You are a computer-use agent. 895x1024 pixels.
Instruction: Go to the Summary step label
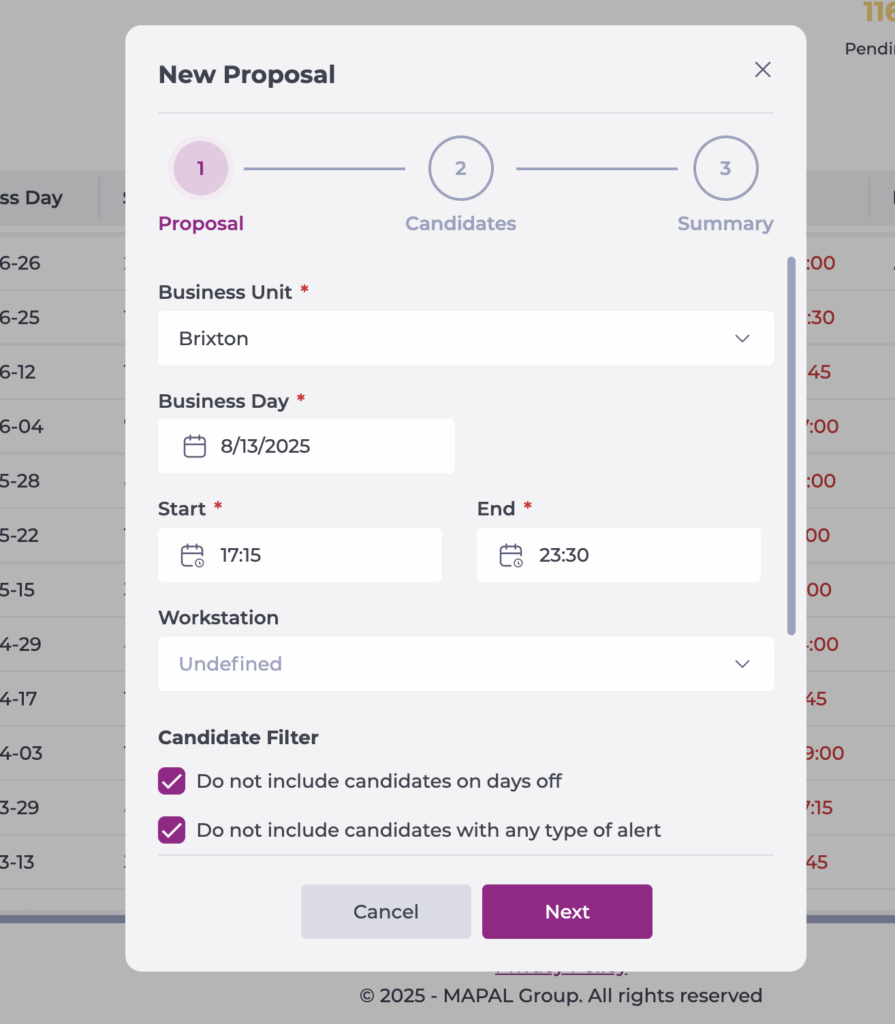(x=725, y=224)
